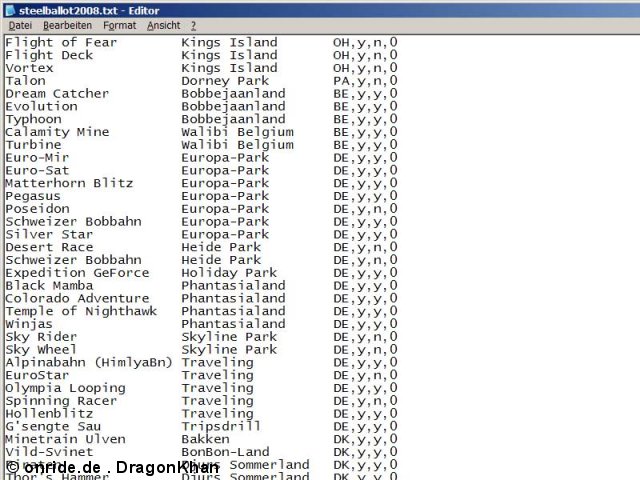This screenshot has width=640, height=480.
Task: Open the Ansicht menu
Action: tap(164, 26)
